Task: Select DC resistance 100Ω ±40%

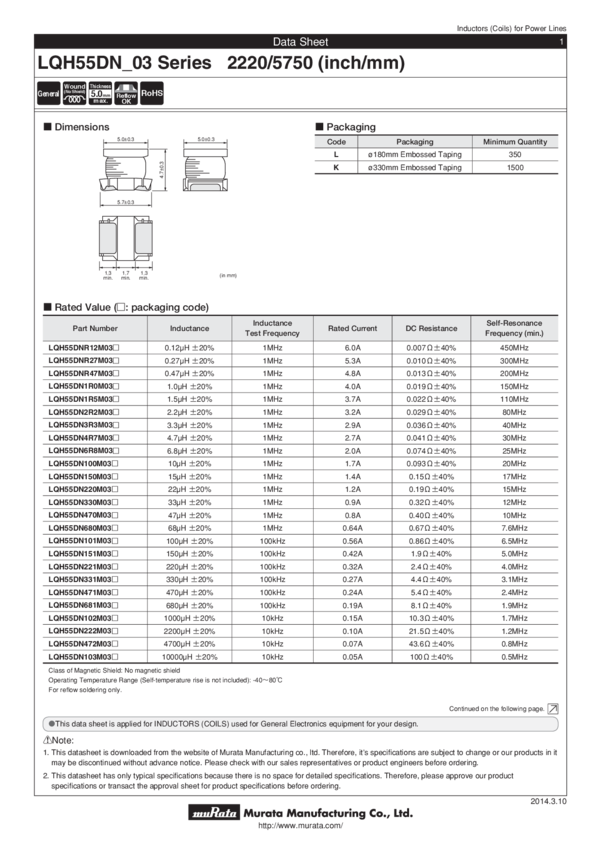Action: click(431, 657)
